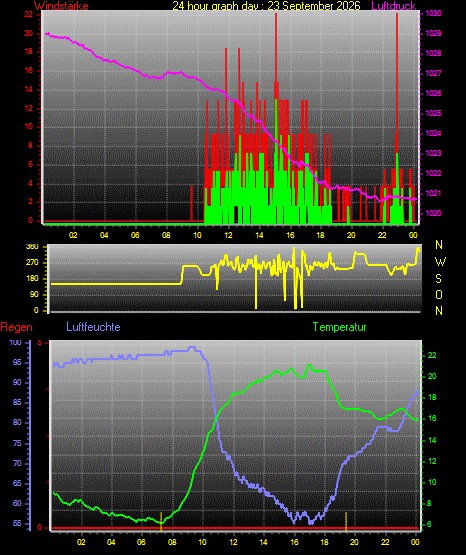Click the W compass label beside wind direction
The height and width of the screenshot is (555, 466).
440,262
